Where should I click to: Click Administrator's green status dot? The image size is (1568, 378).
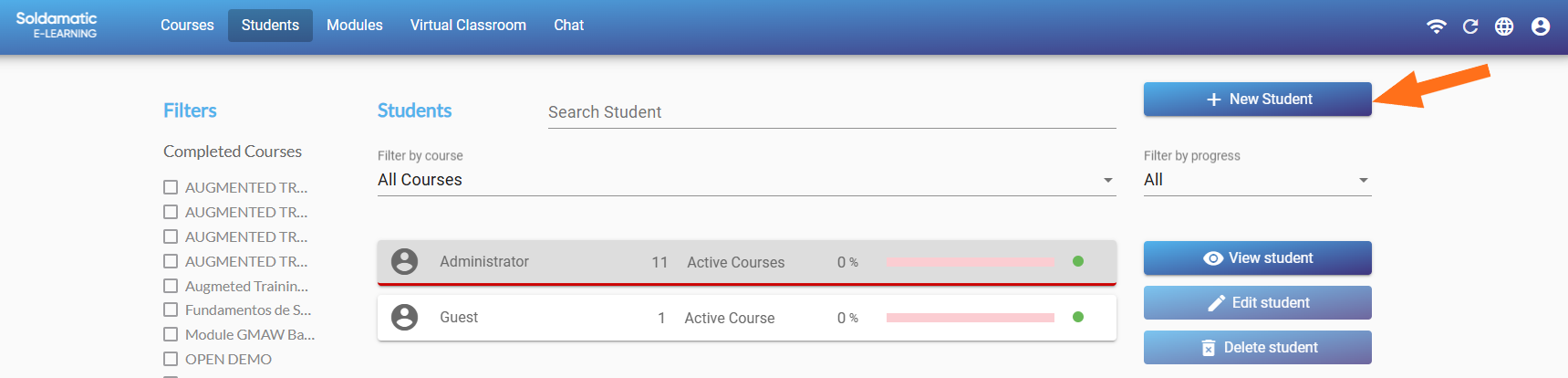[x=1078, y=262]
